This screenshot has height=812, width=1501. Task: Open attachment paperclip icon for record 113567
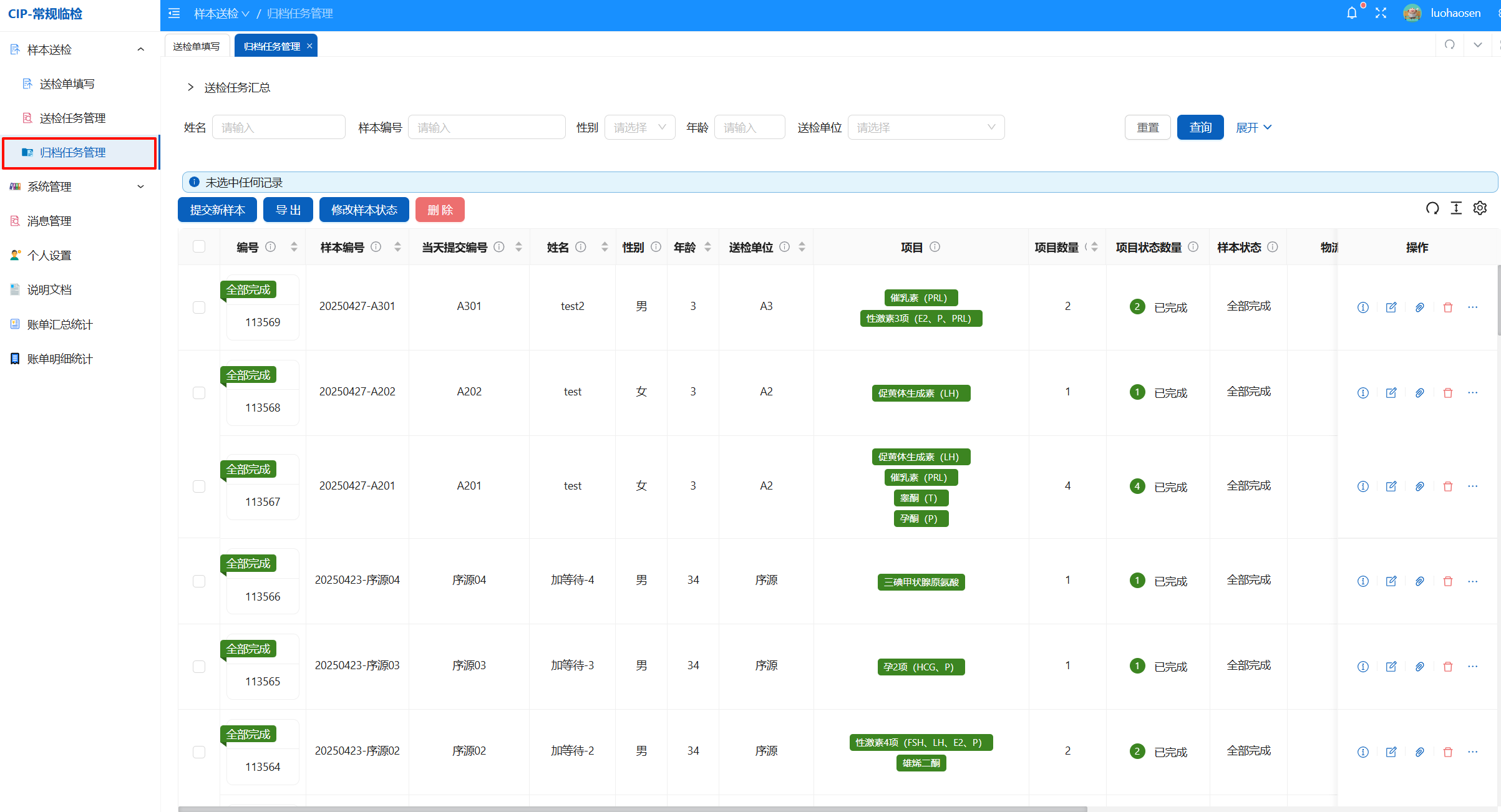point(1419,486)
